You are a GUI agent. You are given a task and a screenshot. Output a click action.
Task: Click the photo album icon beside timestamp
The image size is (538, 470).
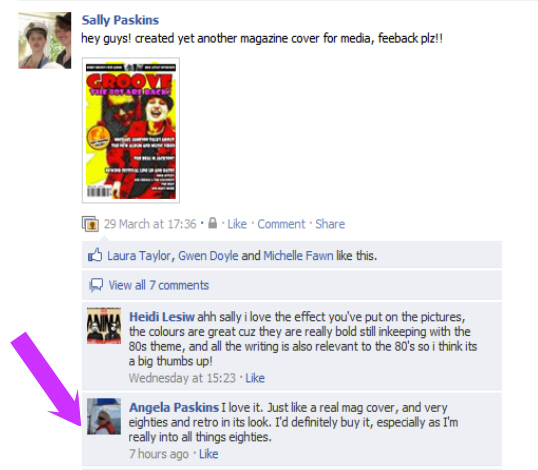click(x=90, y=224)
